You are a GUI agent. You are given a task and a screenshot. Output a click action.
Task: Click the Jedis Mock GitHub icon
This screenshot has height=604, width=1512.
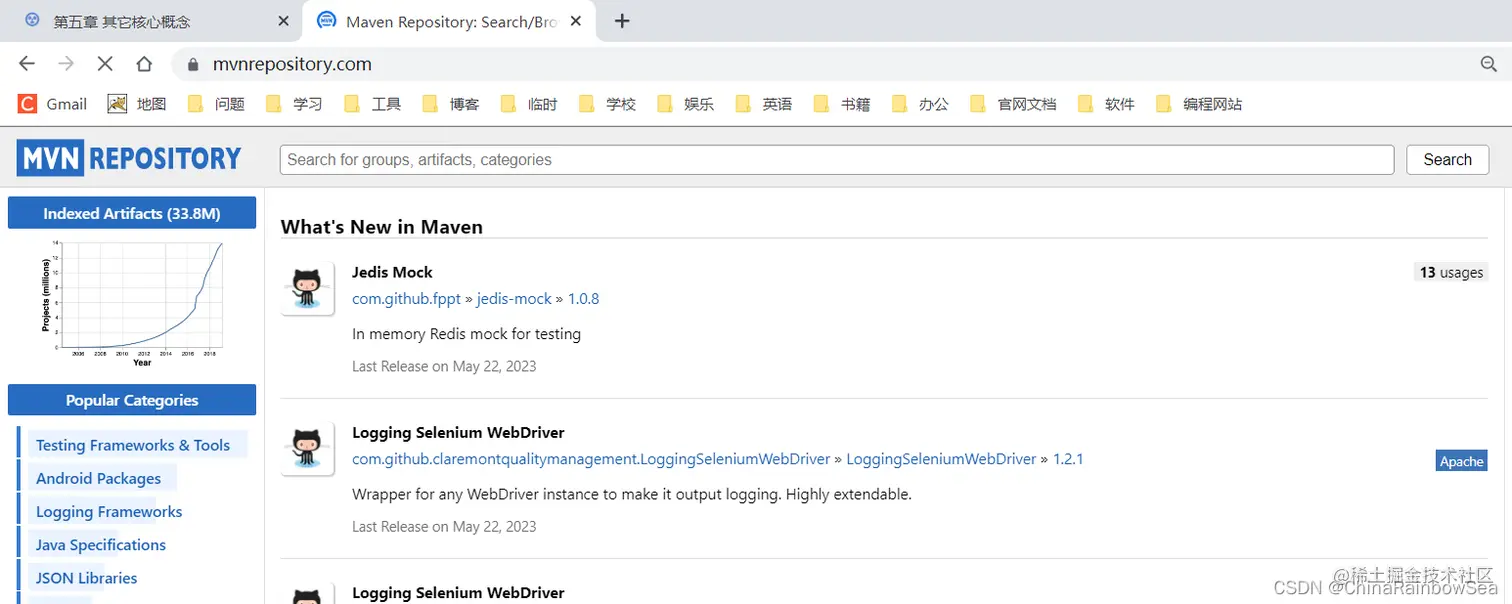[307, 289]
